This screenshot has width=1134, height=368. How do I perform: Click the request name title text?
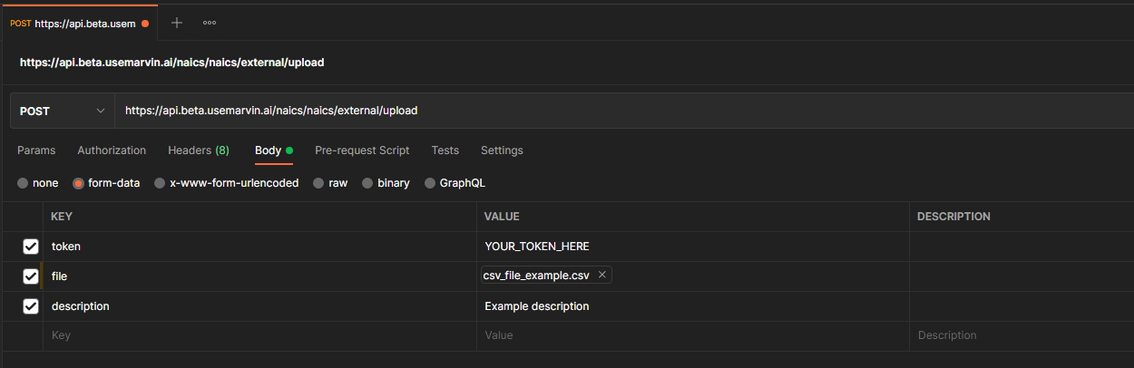[x=172, y=62]
